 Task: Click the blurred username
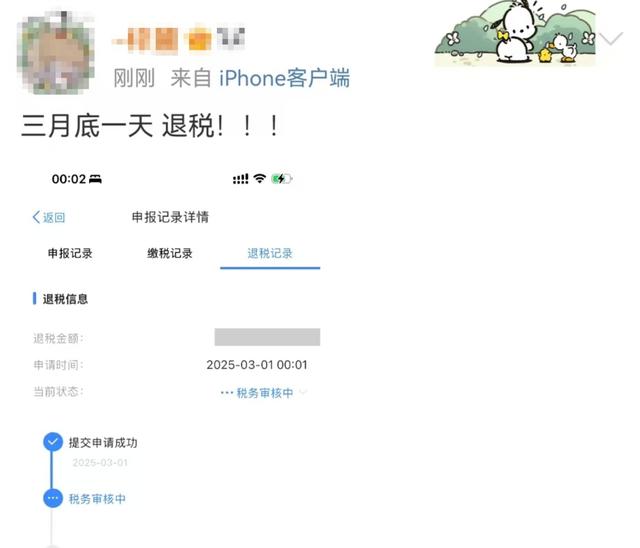coord(178,40)
